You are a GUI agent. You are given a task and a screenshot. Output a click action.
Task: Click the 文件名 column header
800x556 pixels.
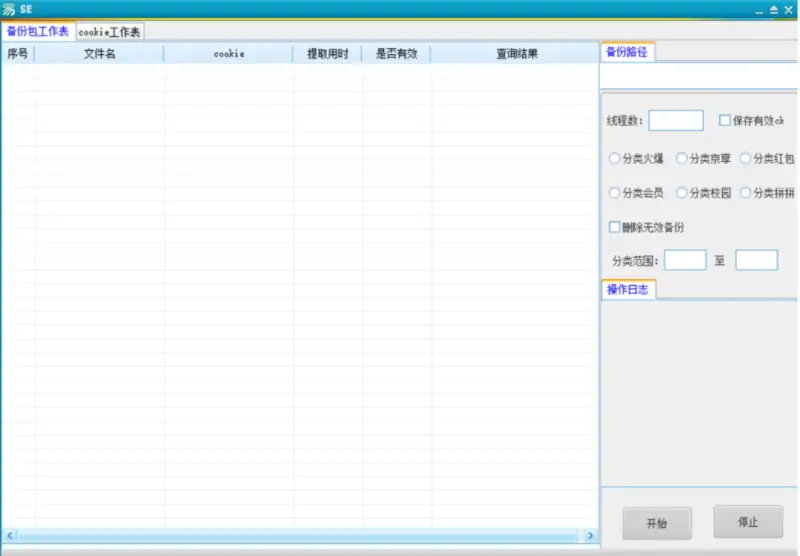point(99,54)
